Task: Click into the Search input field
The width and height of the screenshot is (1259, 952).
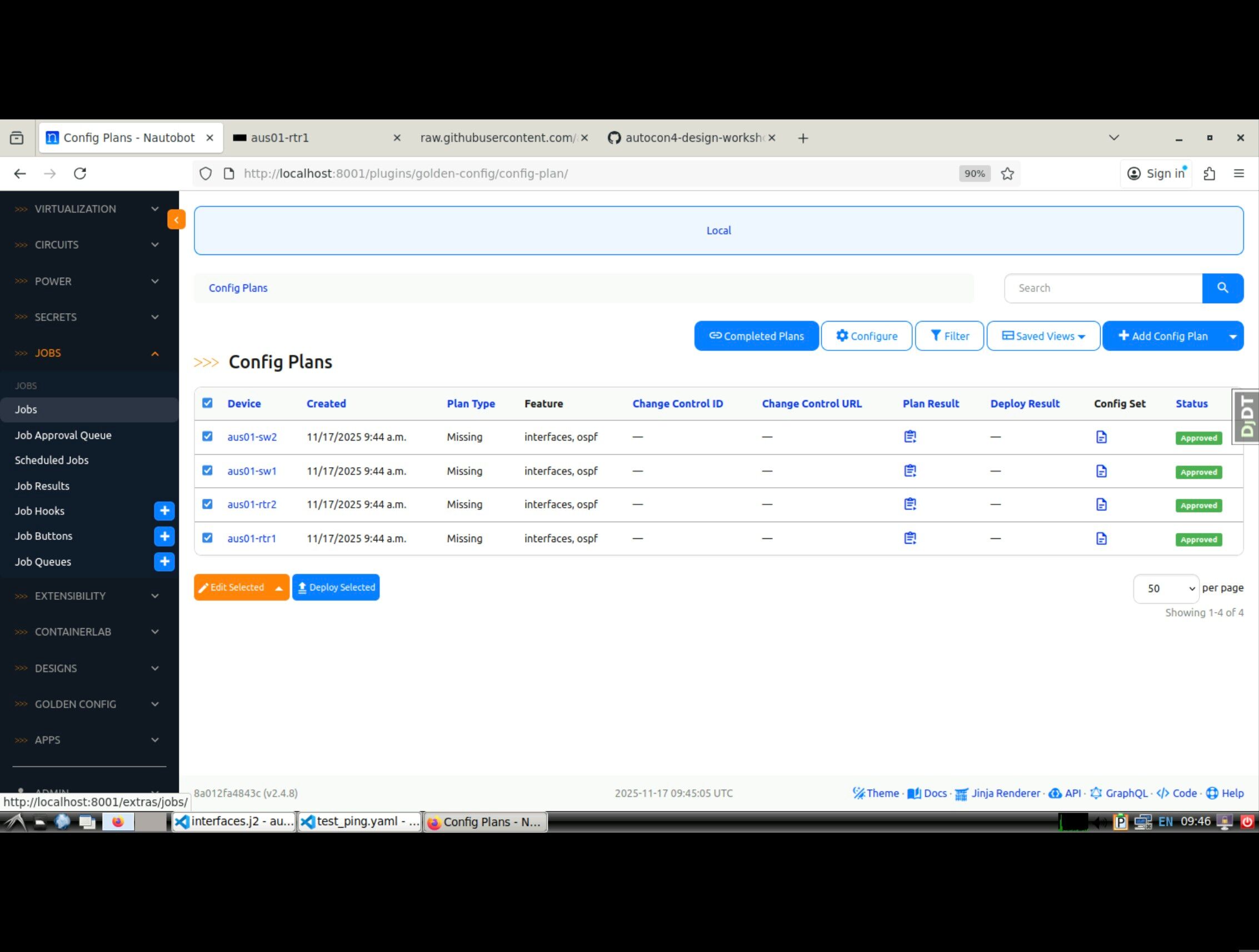Action: (1102, 288)
